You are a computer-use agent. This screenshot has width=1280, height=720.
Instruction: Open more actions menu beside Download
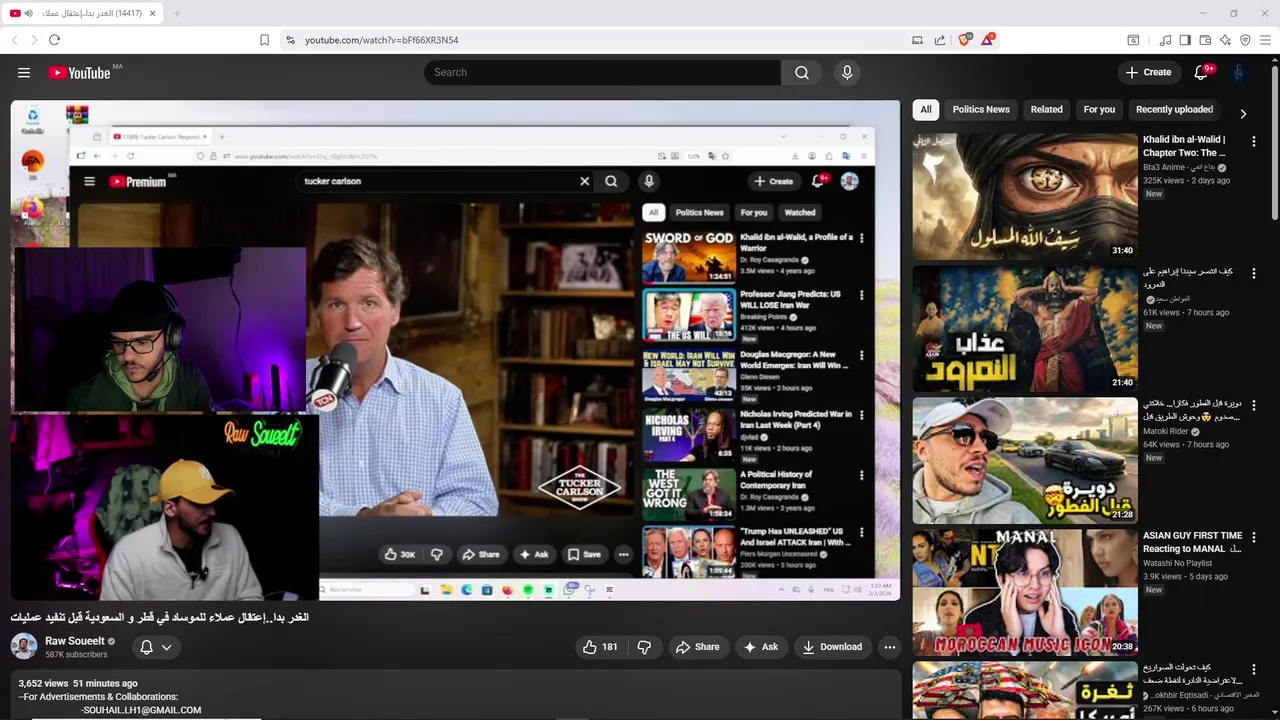click(x=889, y=647)
